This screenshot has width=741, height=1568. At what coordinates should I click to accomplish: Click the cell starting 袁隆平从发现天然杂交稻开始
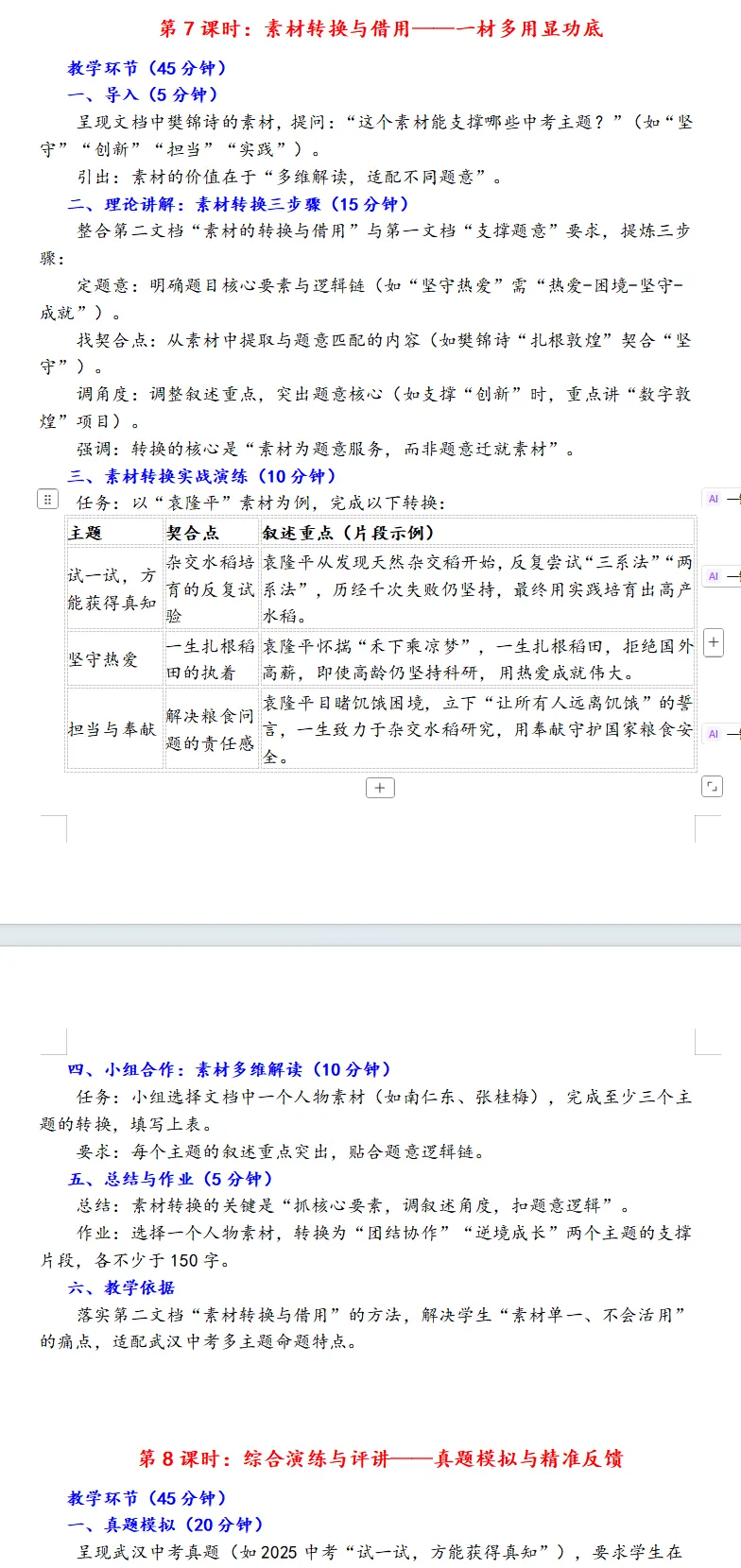(477, 588)
